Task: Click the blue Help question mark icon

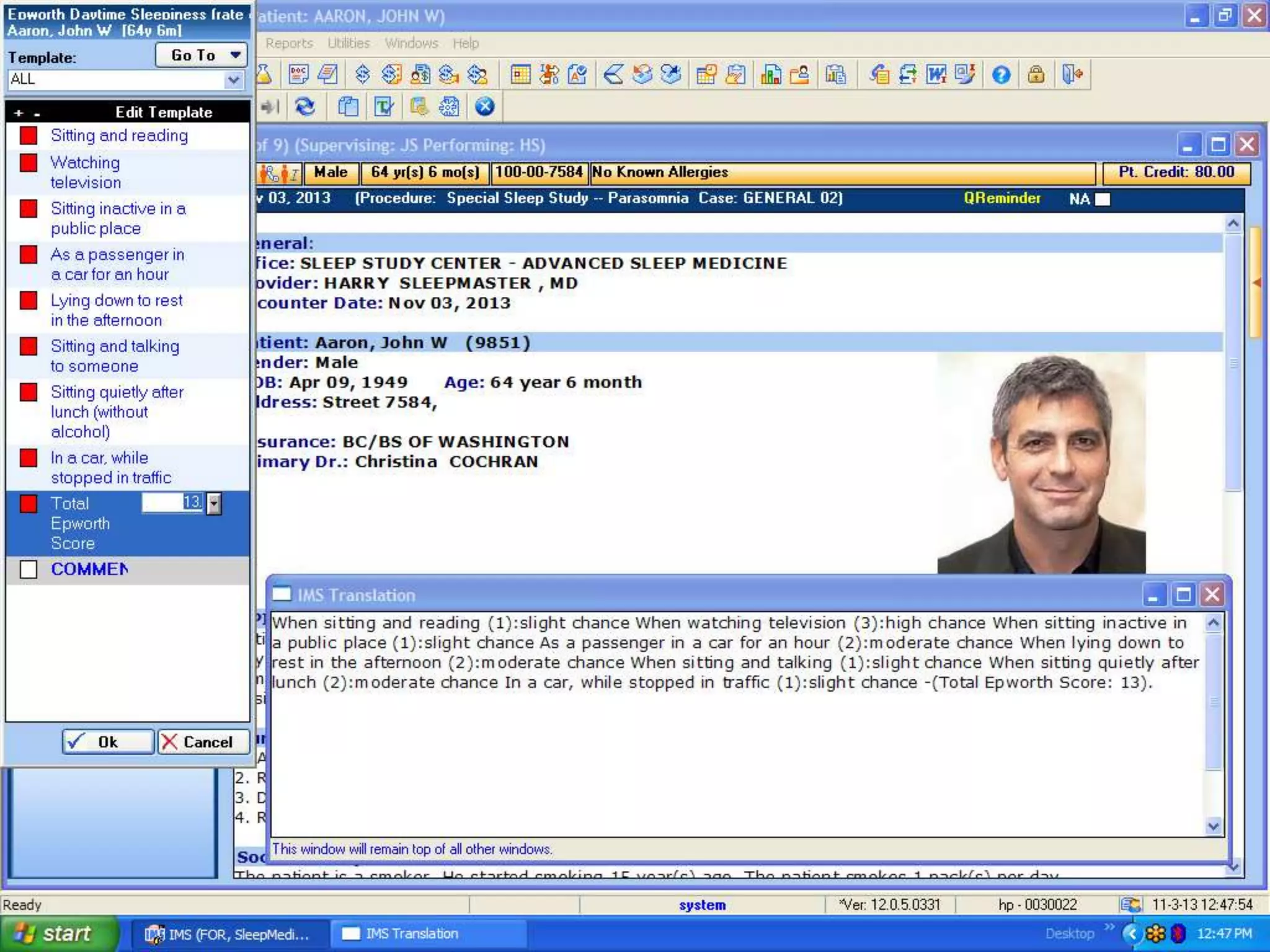Action: click(x=1001, y=75)
